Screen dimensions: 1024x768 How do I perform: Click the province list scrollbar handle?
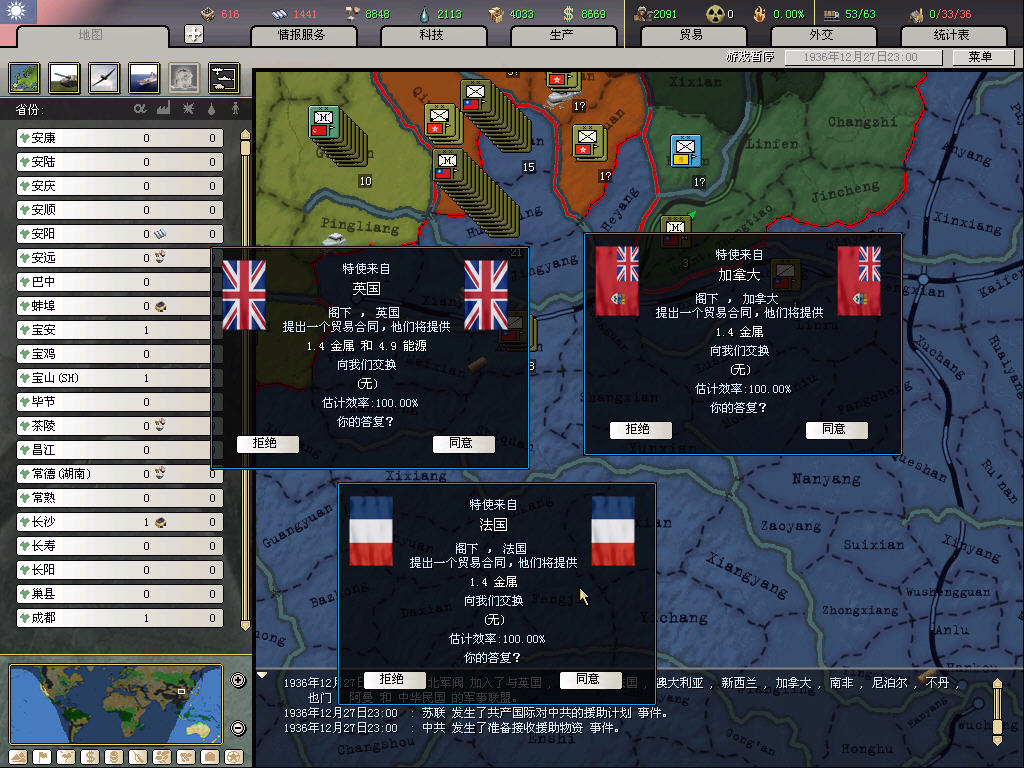pyautogui.click(x=246, y=146)
